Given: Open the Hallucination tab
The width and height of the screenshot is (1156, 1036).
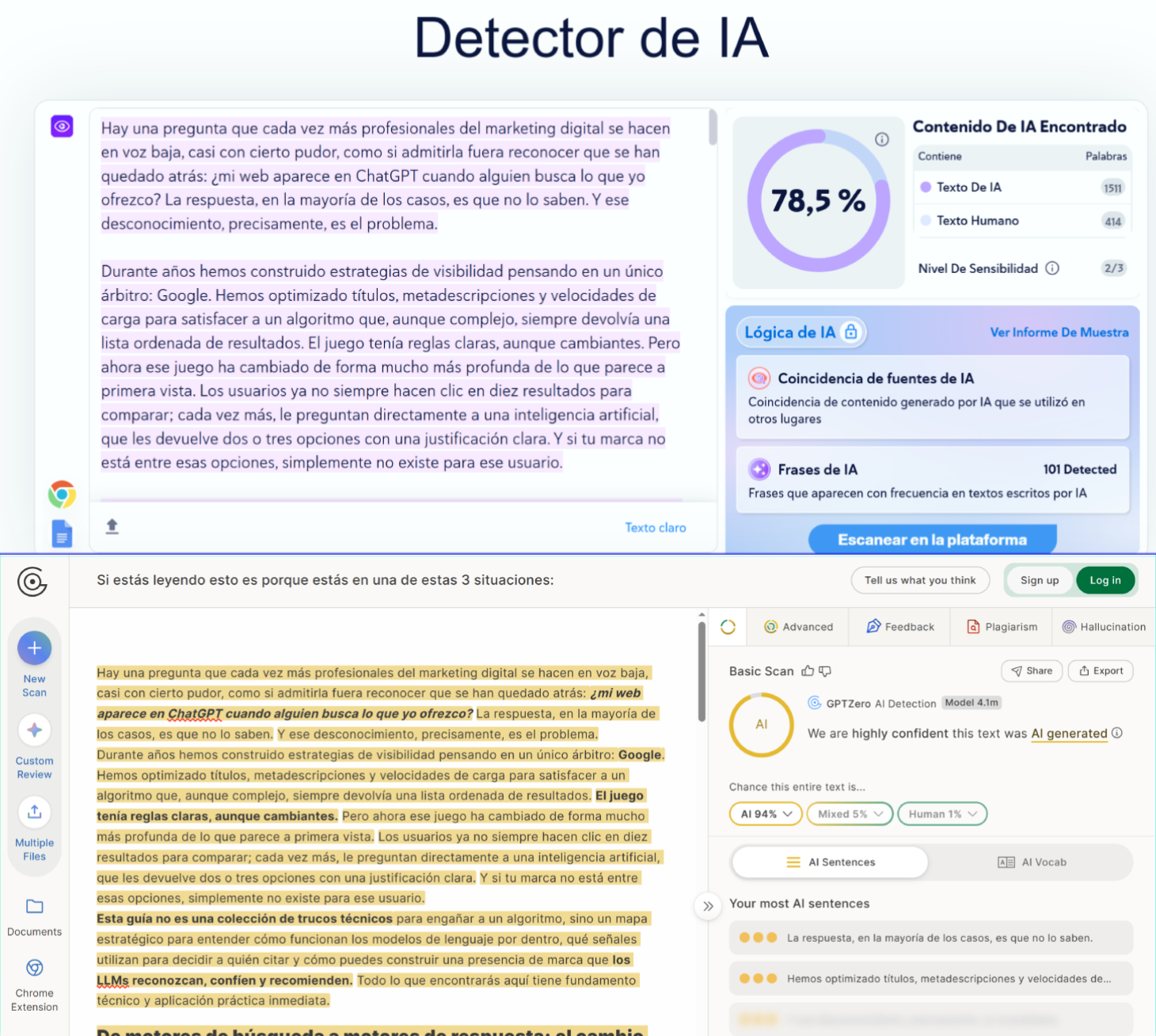Looking at the screenshot, I should [1104, 627].
